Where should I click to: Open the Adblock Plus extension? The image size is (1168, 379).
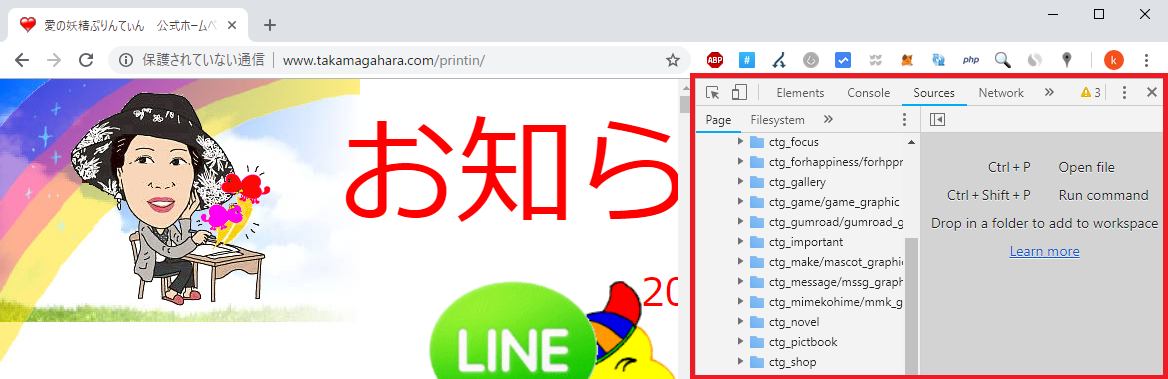click(x=715, y=60)
